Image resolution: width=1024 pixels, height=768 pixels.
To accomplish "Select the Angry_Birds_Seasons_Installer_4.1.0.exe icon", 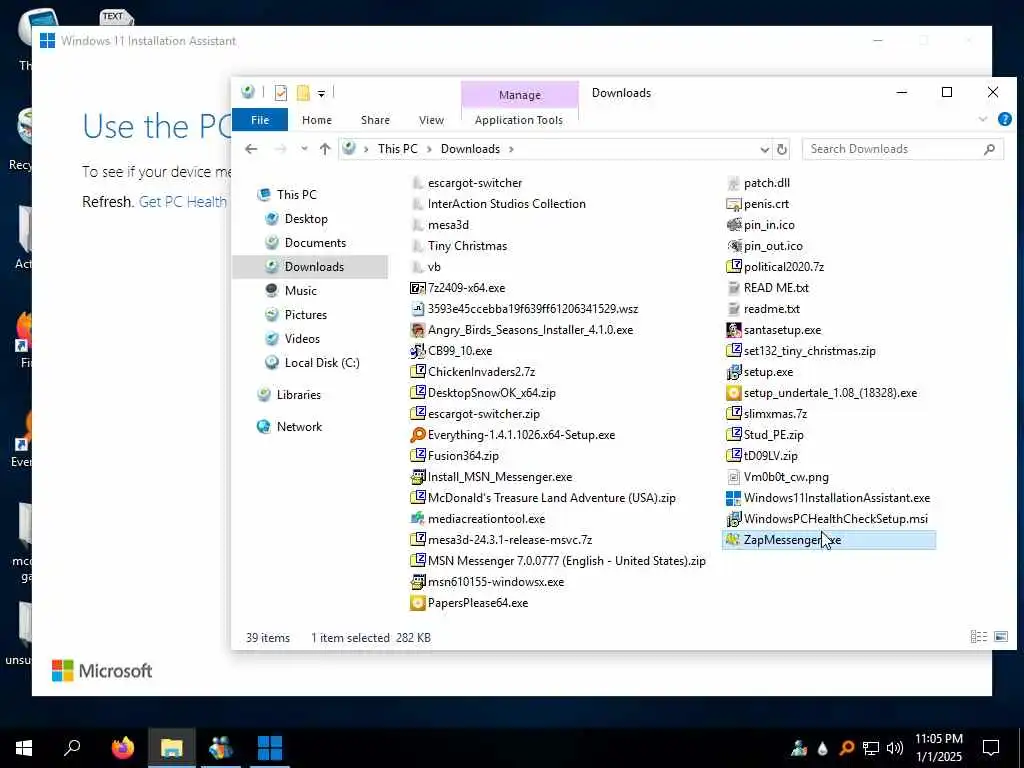I will click(417, 330).
